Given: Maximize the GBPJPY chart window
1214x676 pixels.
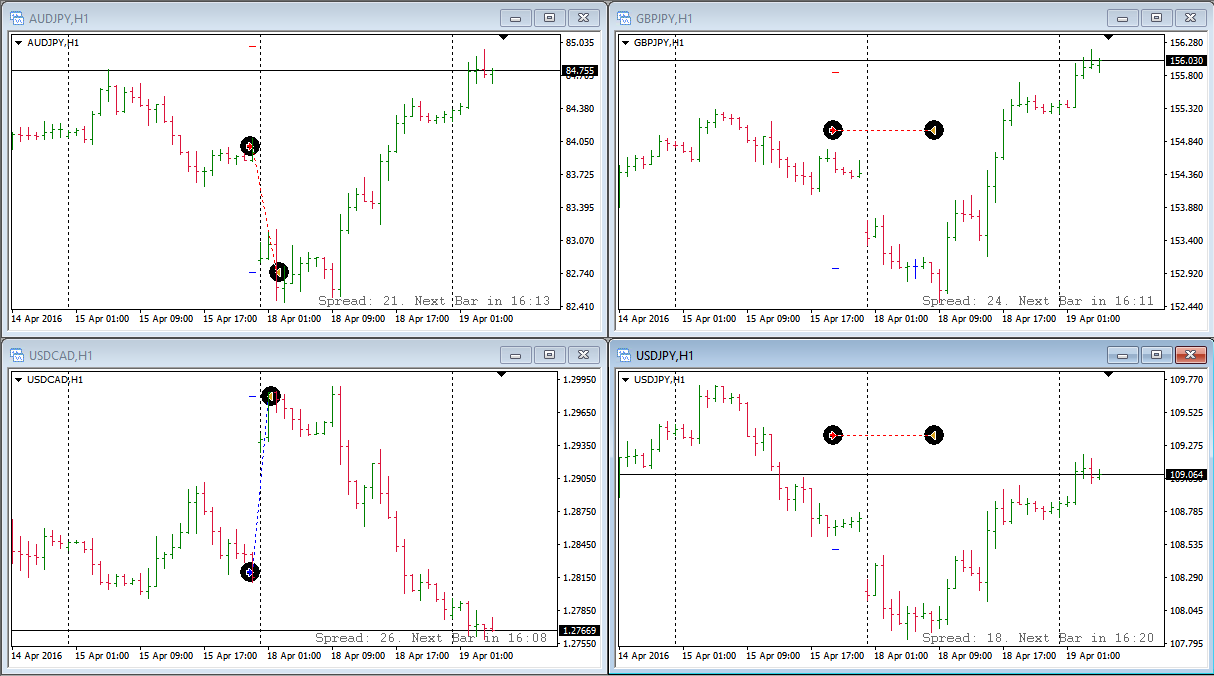Looking at the screenshot, I should 1157,18.
